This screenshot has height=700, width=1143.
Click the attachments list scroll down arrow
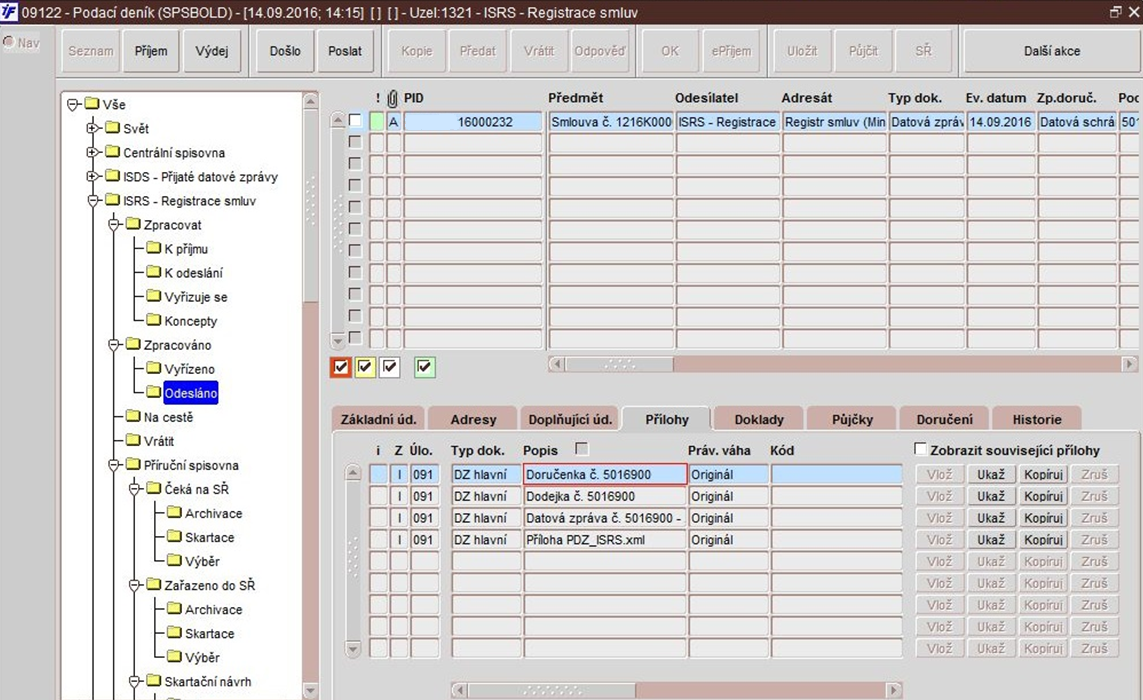(353, 648)
